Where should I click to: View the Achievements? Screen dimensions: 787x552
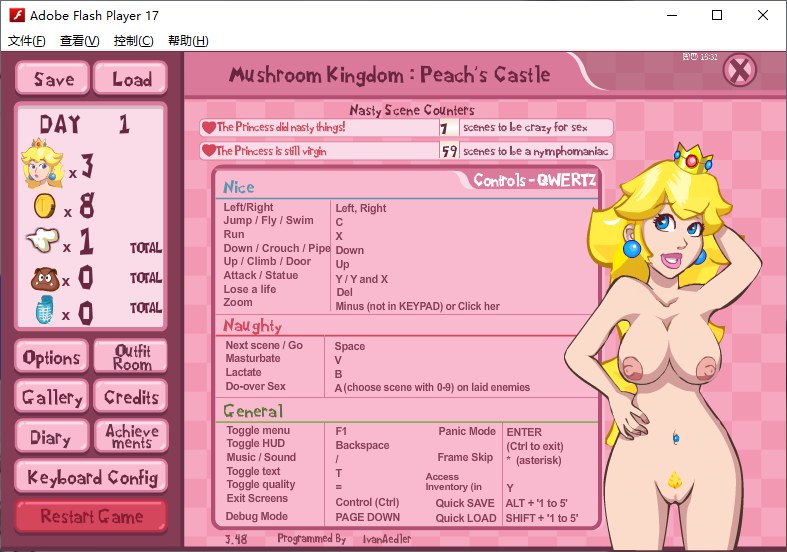[131, 437]
